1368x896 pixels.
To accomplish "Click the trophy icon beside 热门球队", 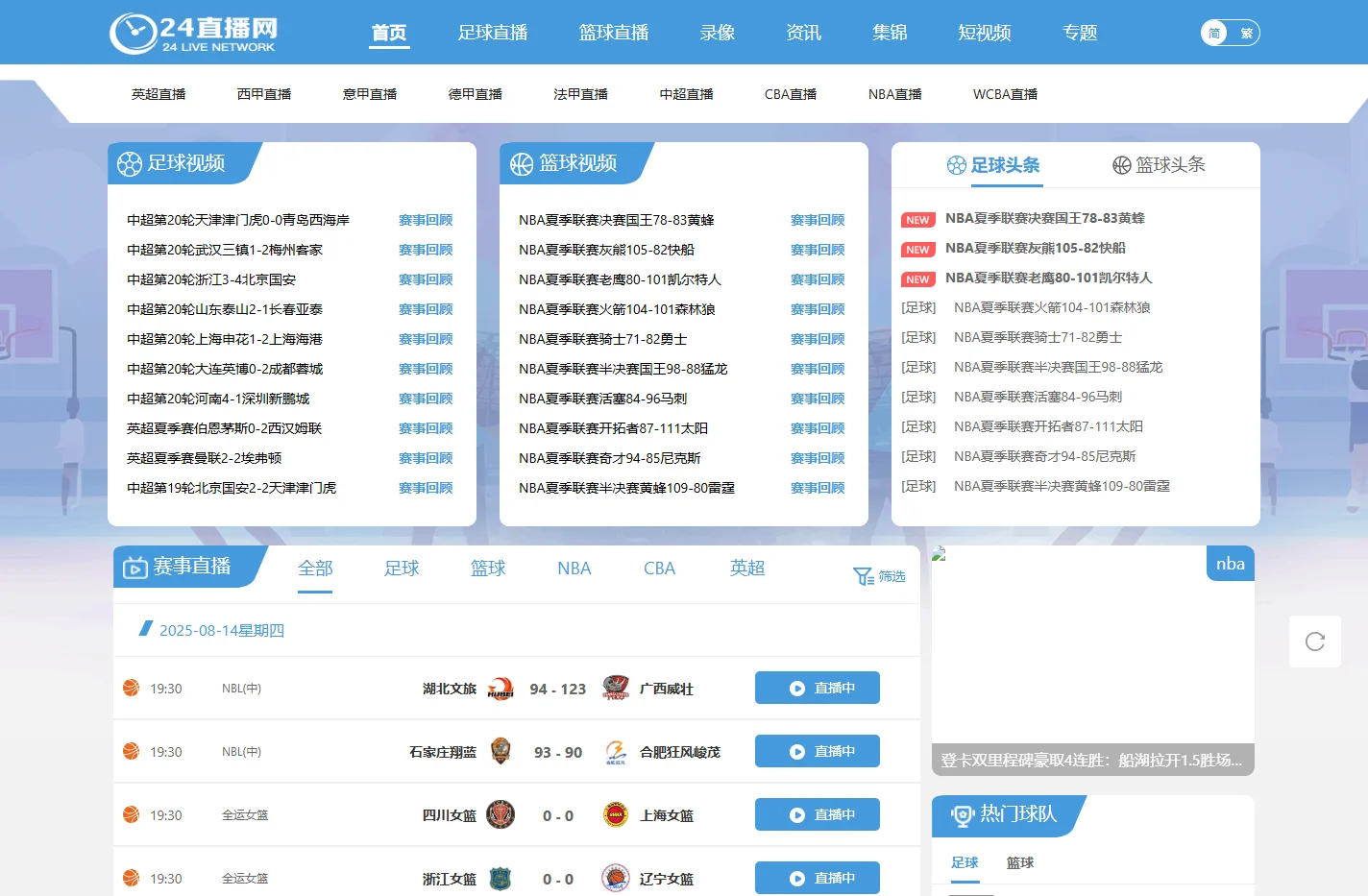I will (963, 815).
